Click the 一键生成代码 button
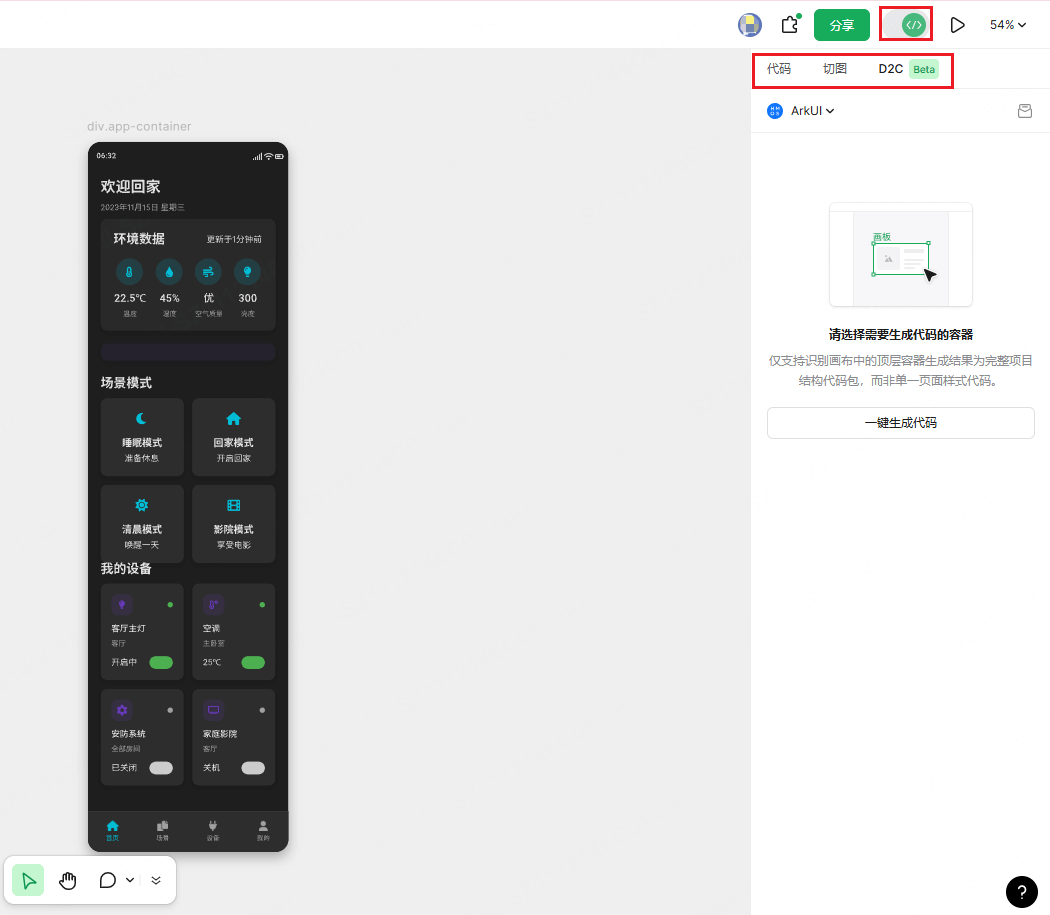 [x=900, y=423]
